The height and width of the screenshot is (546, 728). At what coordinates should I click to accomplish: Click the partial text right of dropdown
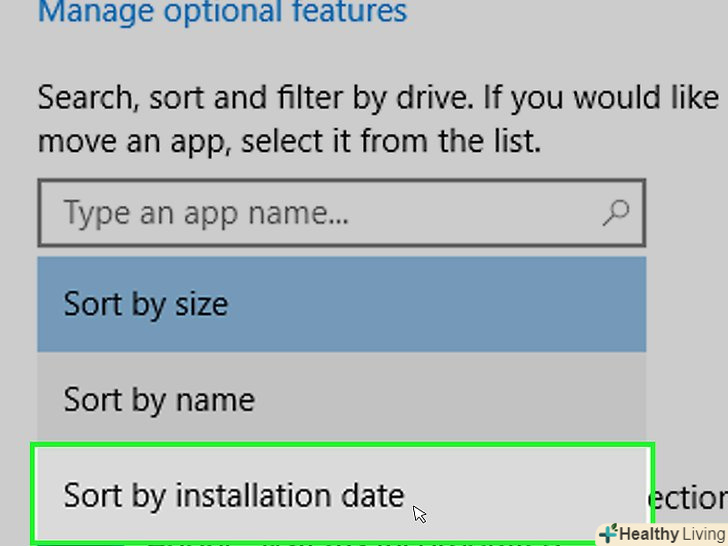(692, 497)
